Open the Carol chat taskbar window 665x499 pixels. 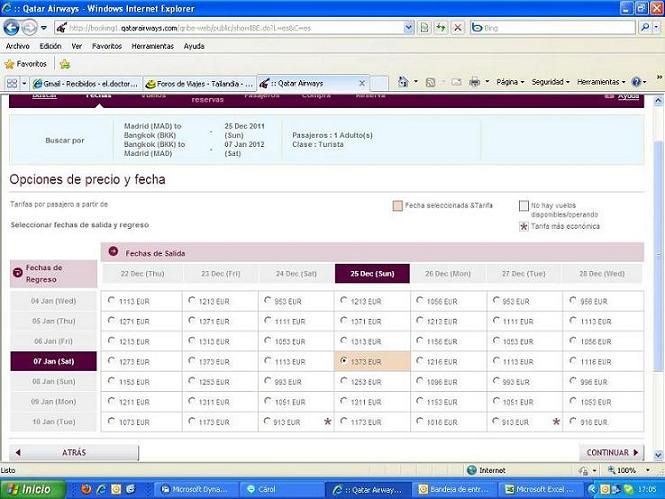tap(282, 489)
